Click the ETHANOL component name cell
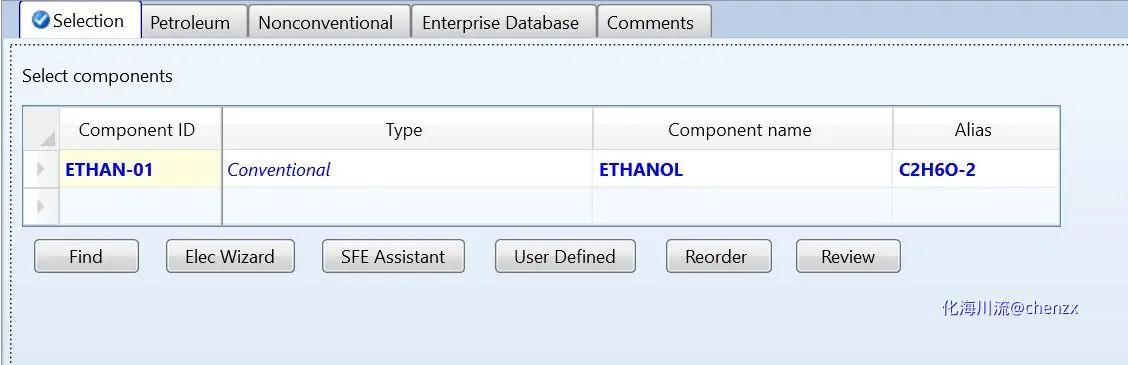The image size is (1128, 365). click(742, 169)
